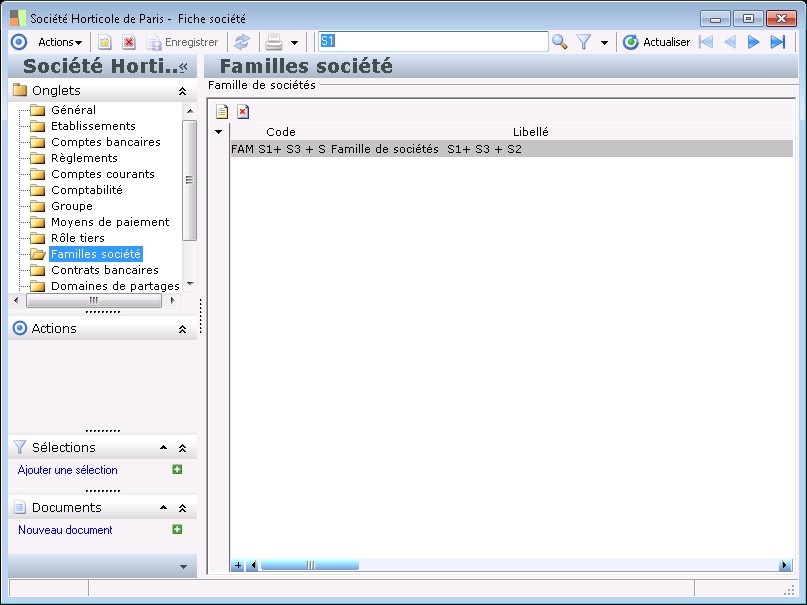Select Moyens de paiement in the tree
Viewport: 807px width, 605px height.
[x=110, y=222]
